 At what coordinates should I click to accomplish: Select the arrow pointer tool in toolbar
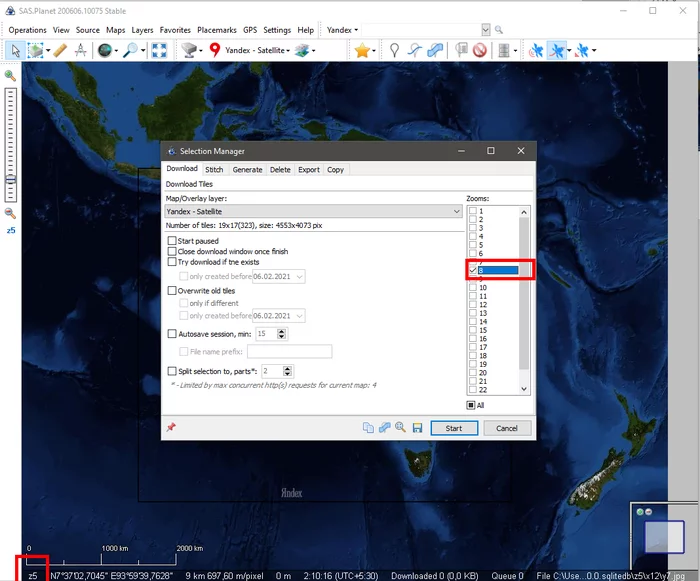click(x=15, y=50)
